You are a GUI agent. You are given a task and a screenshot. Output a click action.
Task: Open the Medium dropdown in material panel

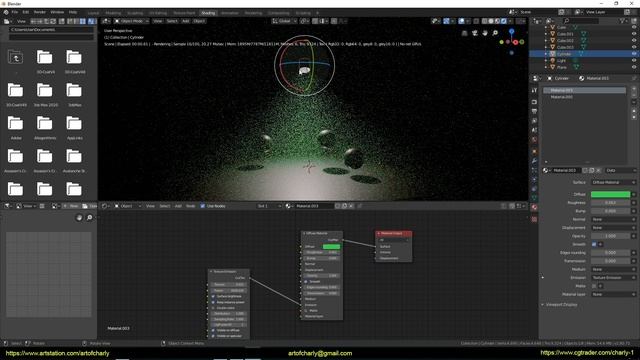pos(613,269)
